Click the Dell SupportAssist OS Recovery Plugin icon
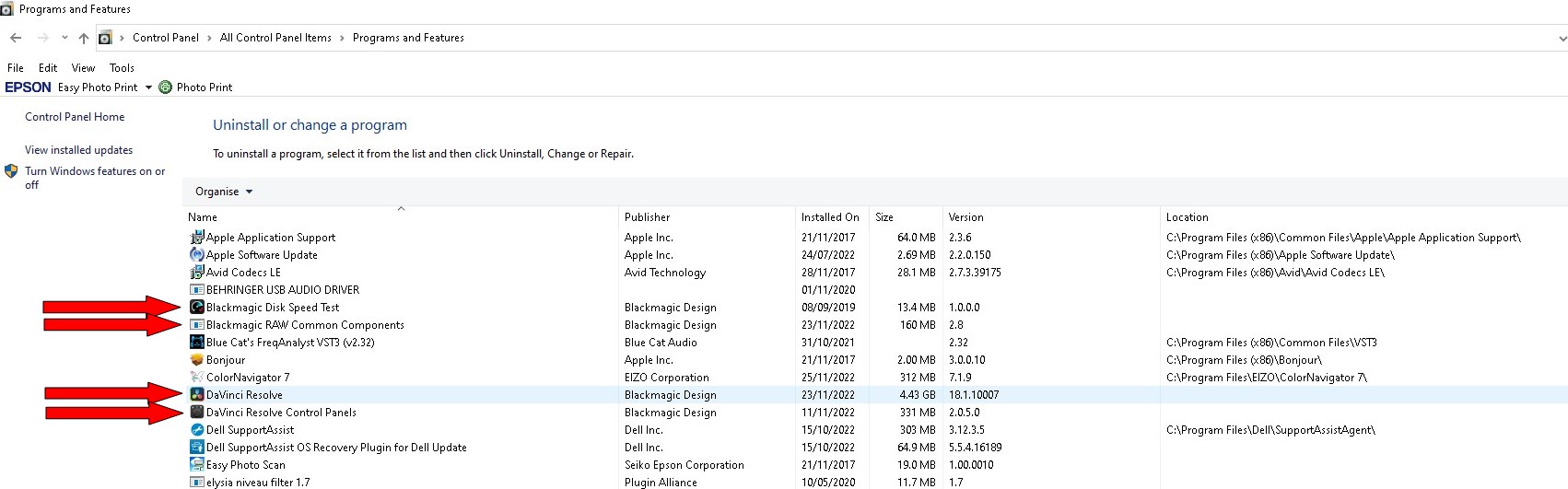1568x489 pixels. [x=196, y=448]
